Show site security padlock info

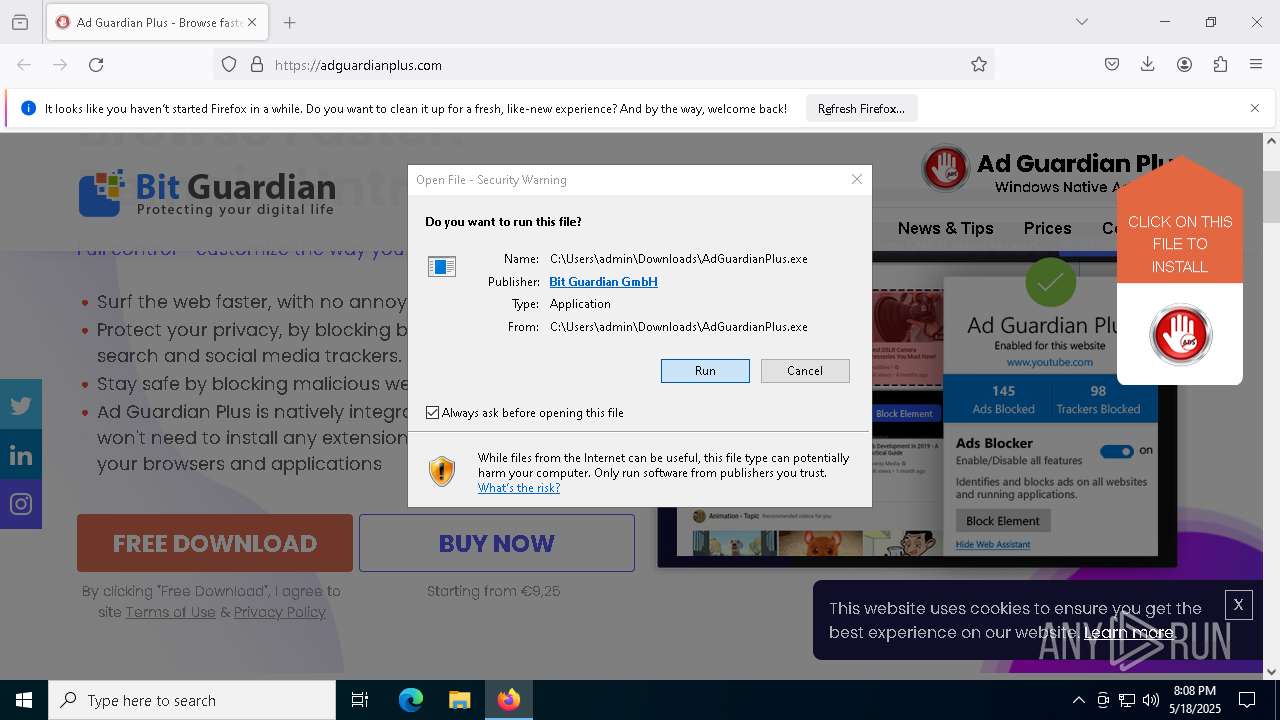(257, 65)
